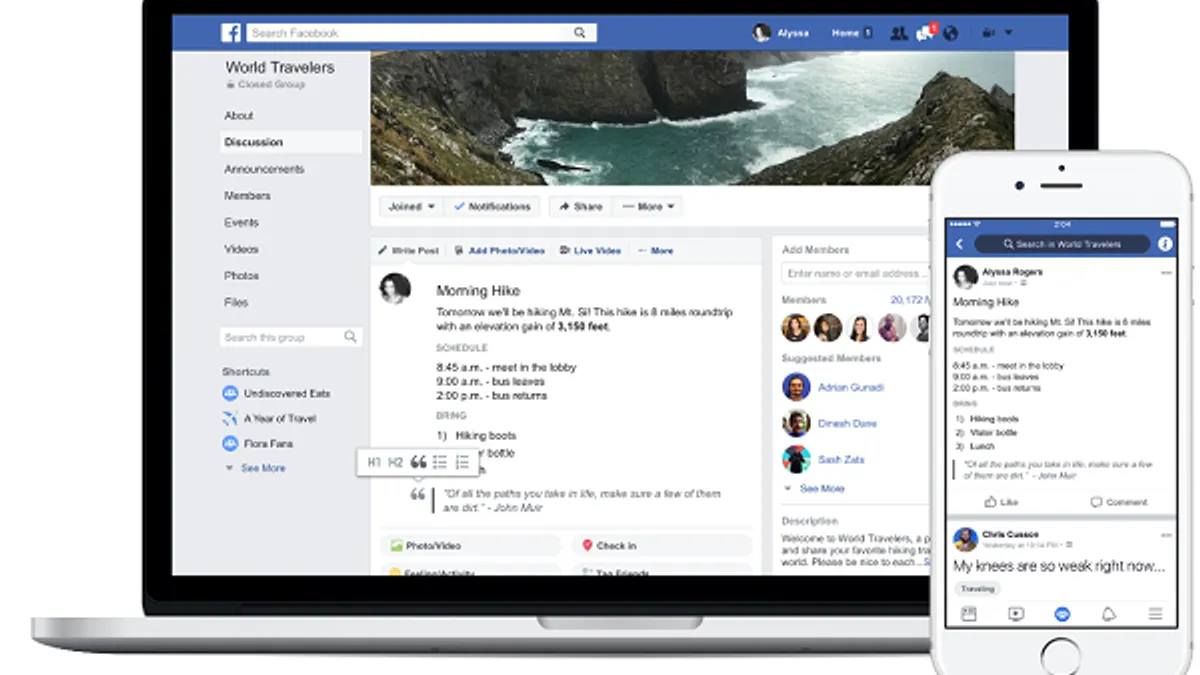1200x675 pixels.
Task: Open the More dropdown beside Share
Action: click(x=648, y=207)
